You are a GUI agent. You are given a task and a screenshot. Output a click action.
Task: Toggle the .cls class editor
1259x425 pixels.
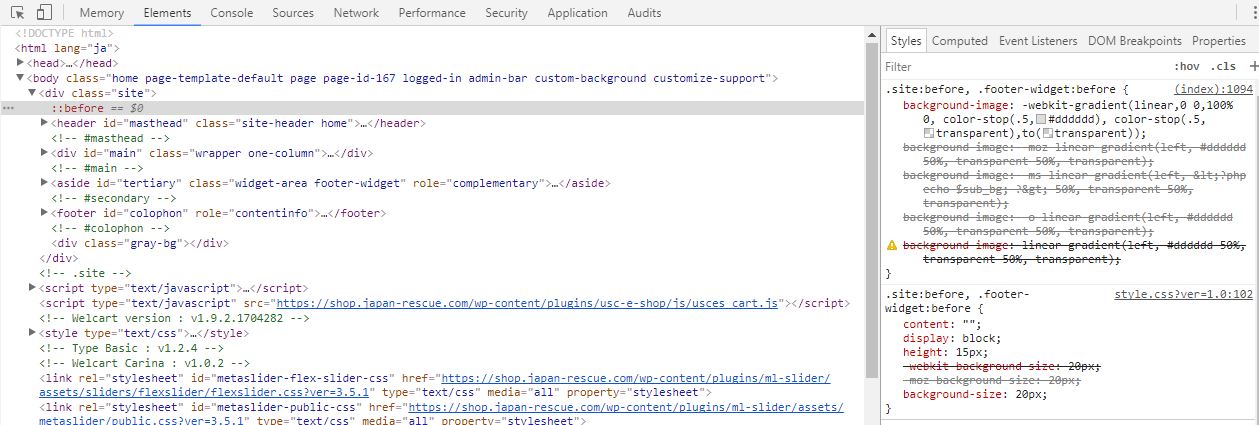coord(1222,66)
